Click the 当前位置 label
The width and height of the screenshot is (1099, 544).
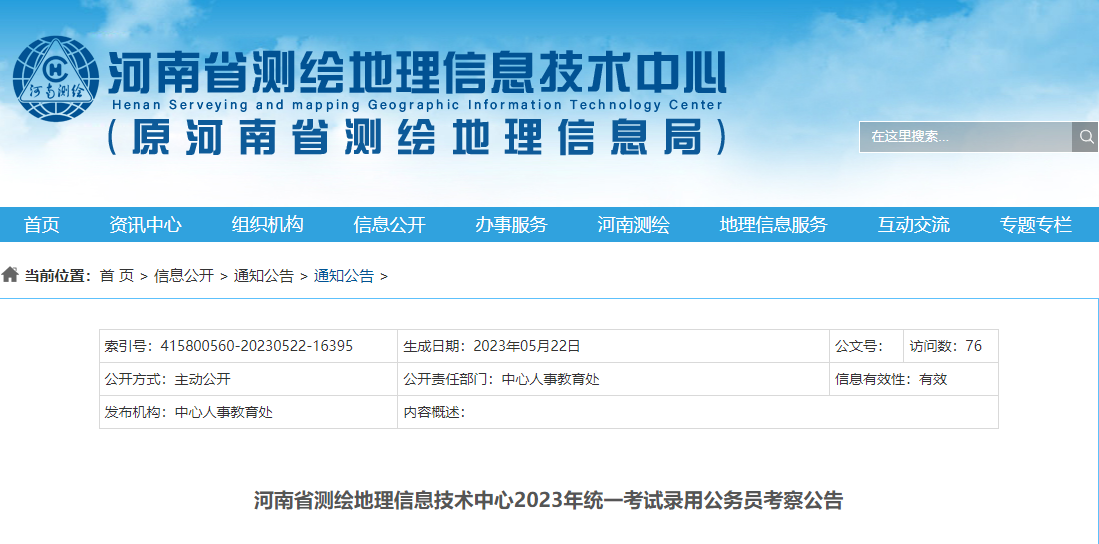pos(58,276)
